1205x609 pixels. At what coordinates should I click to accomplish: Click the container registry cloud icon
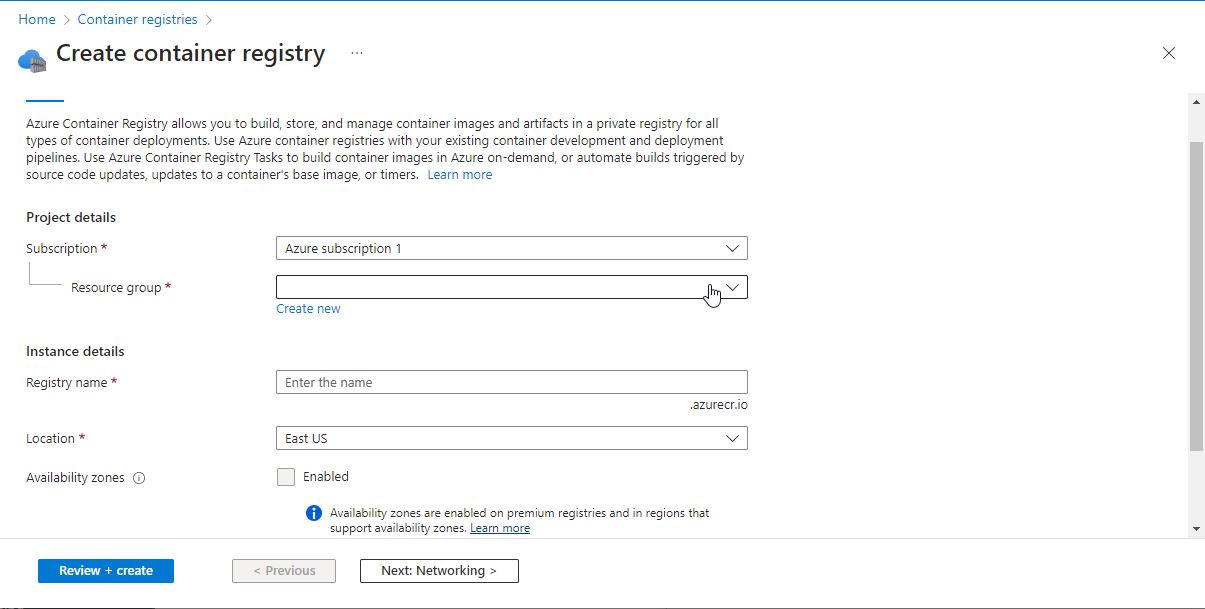click(x=32, y=58)
